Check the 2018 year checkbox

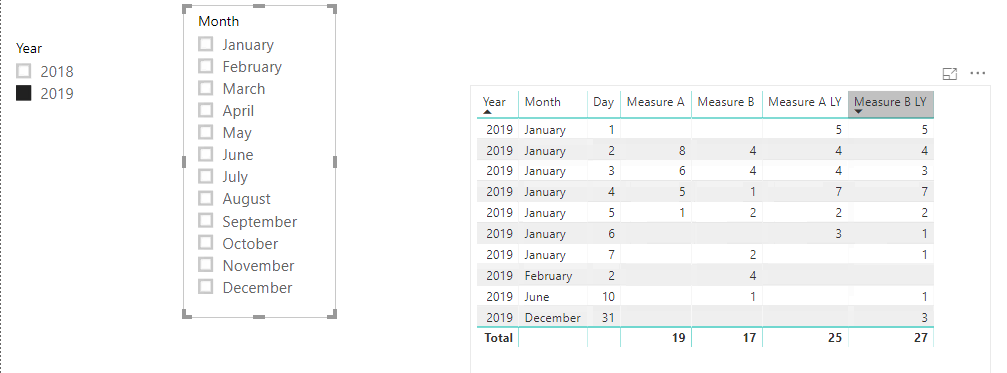point(24,71)
